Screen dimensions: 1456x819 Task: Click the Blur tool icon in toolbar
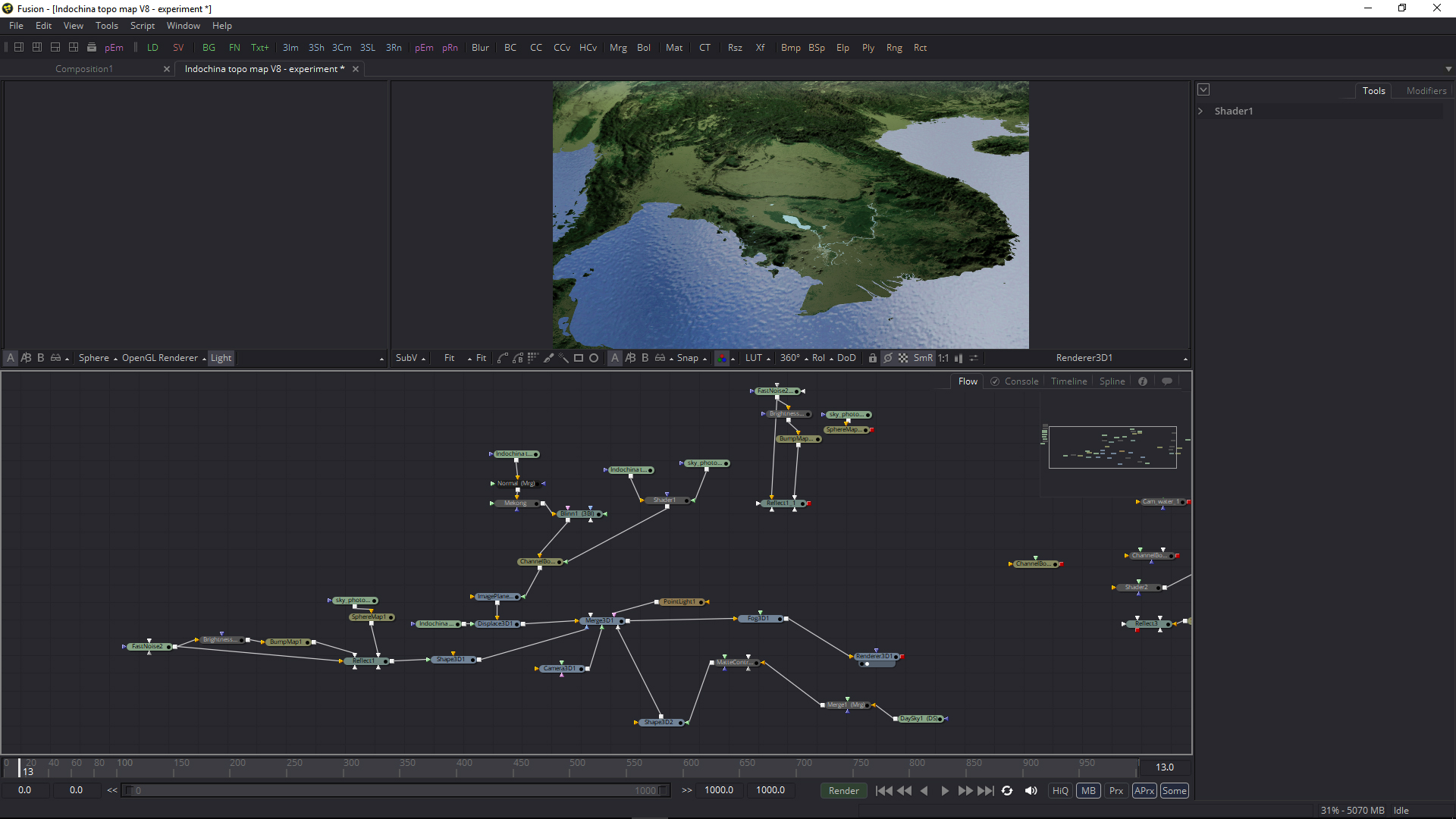481,47
